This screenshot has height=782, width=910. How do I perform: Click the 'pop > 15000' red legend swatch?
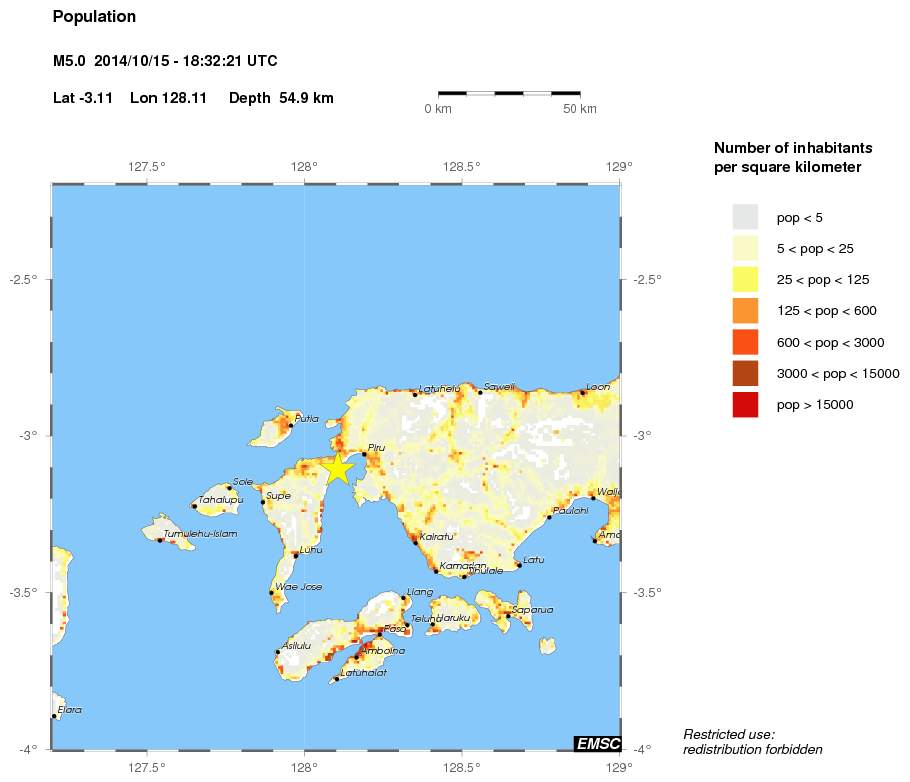coord(745,405)
